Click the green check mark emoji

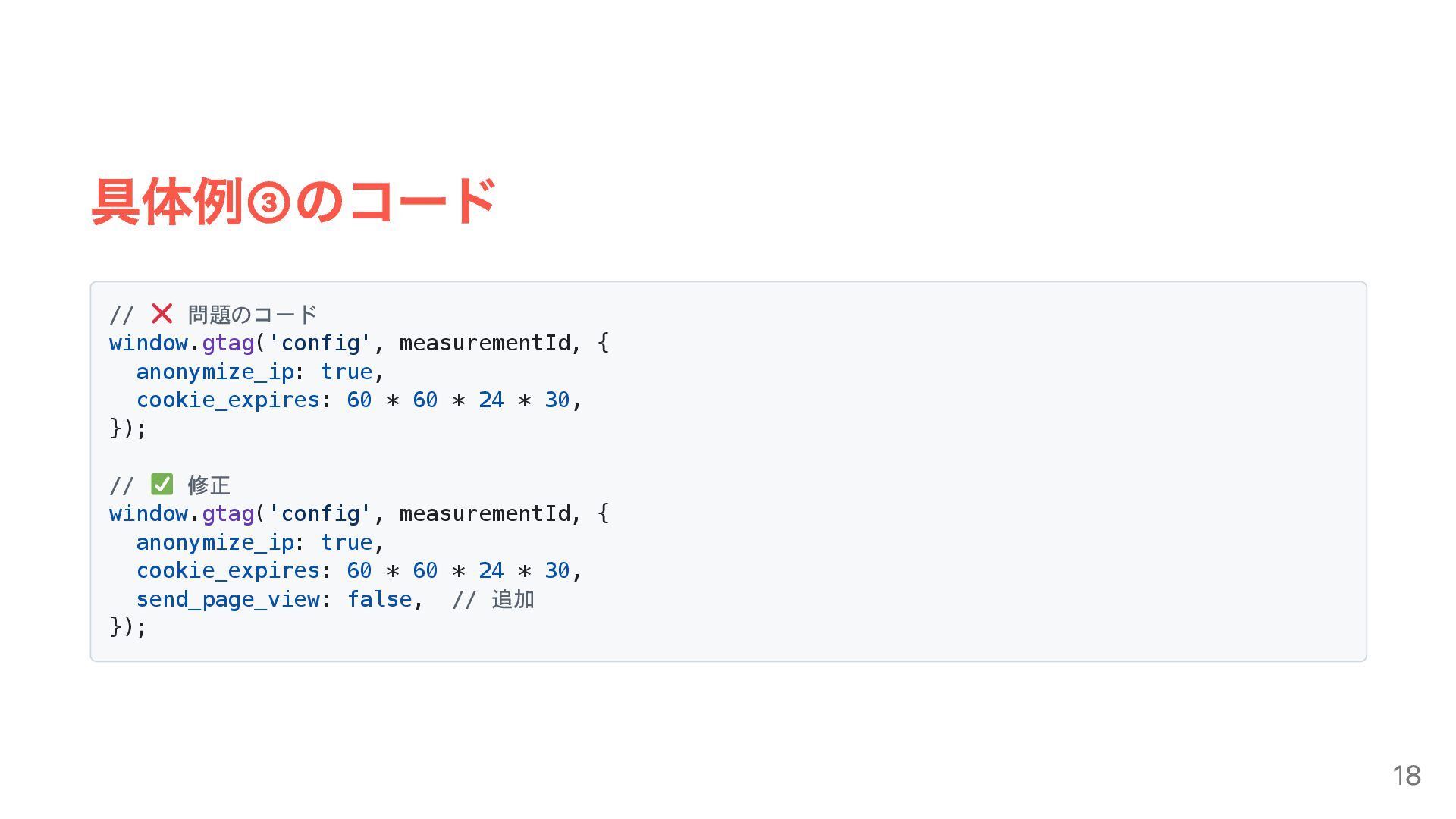tap(162, 484)
